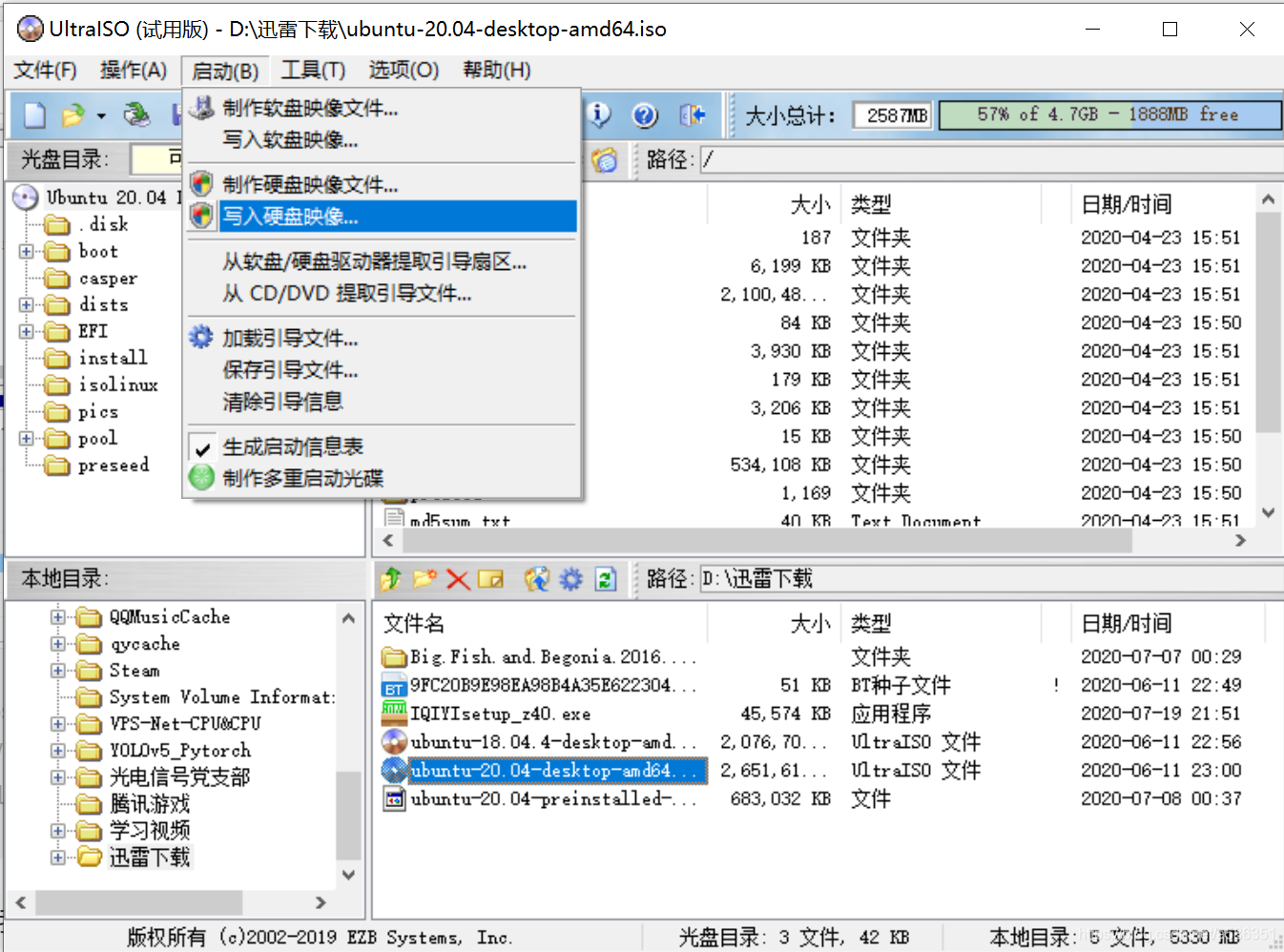This screenshot has height=952, width=1284.
Task: Click the Add files to image icon
Action: [537, 579]
